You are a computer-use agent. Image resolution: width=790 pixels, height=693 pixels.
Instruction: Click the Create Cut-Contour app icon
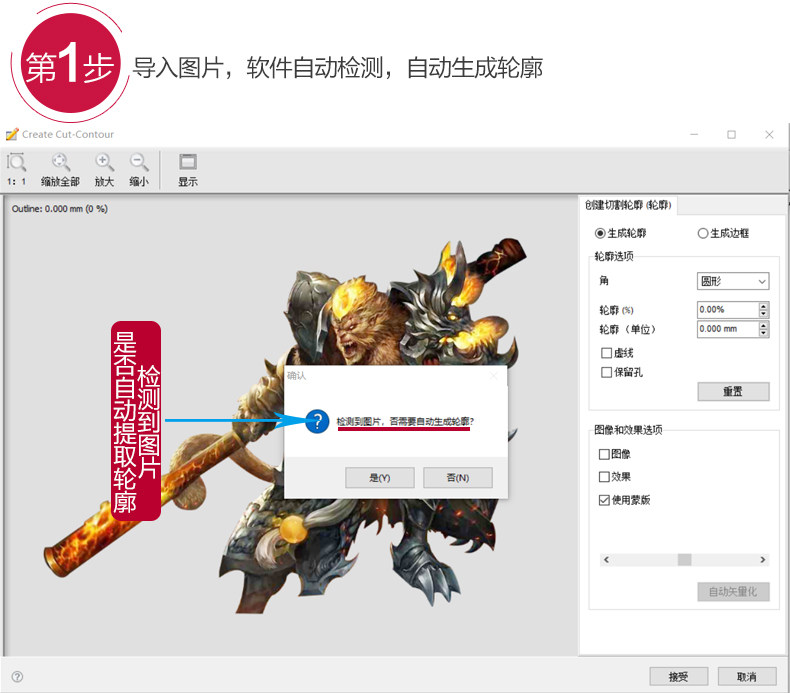(12, 134)
